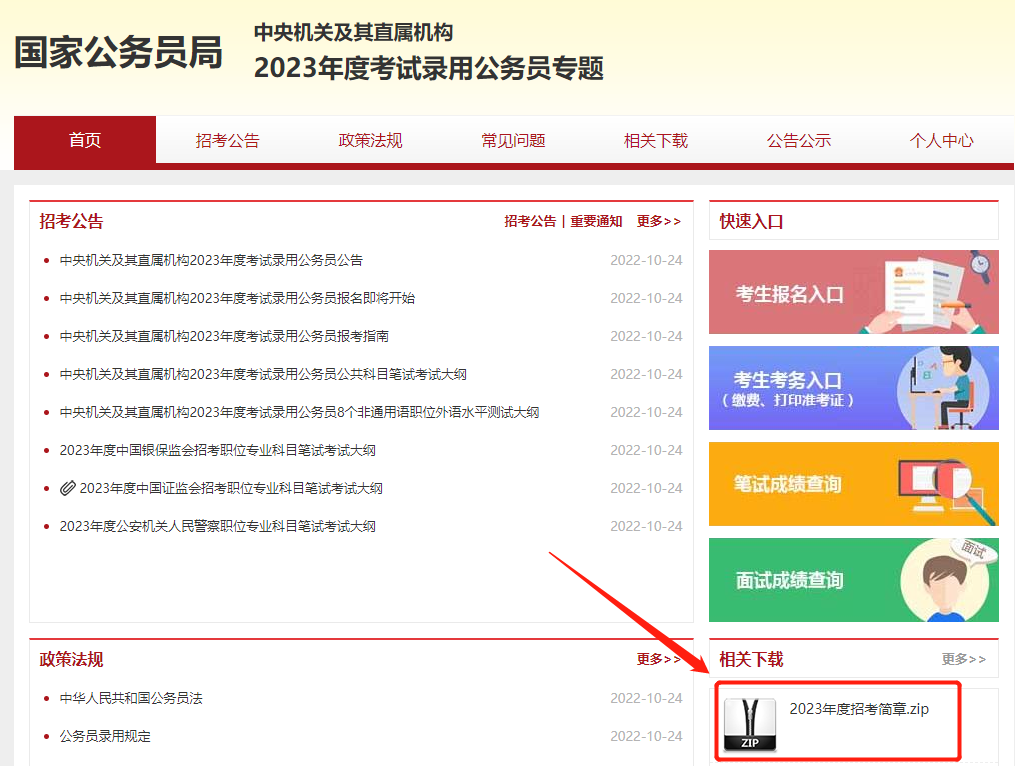Select the 公告公示 navigation tab
Viewport: 1015px width, 766px height.
(x=799, y=141)
